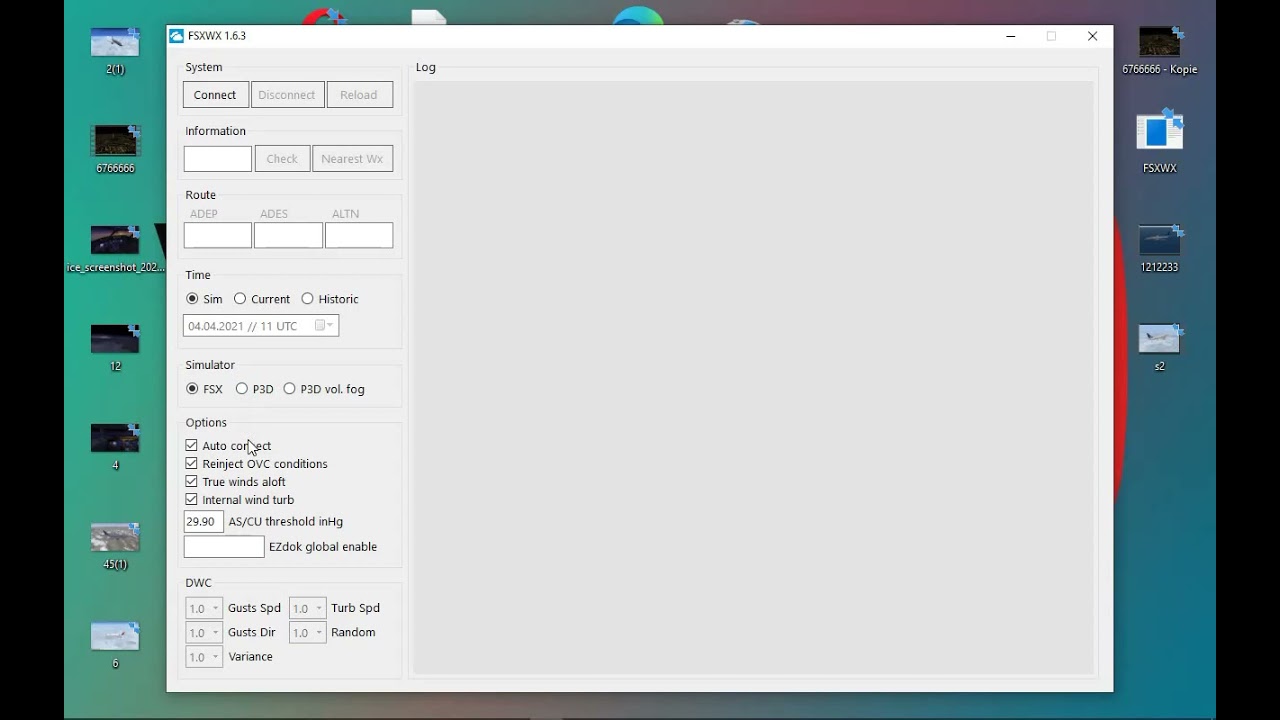Open the Variance dropdown
Viewport: 1280px width, 720px height.
pos(204,657)
